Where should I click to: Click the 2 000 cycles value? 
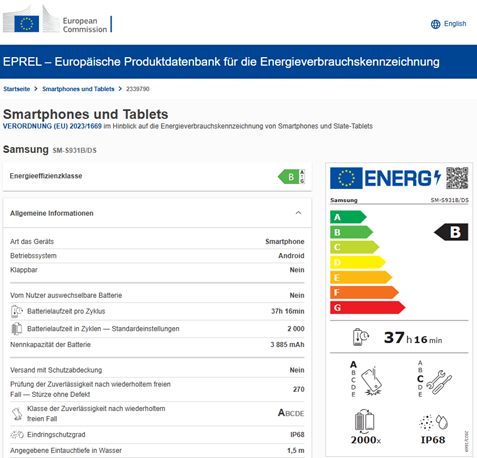[x=296, y=329]
